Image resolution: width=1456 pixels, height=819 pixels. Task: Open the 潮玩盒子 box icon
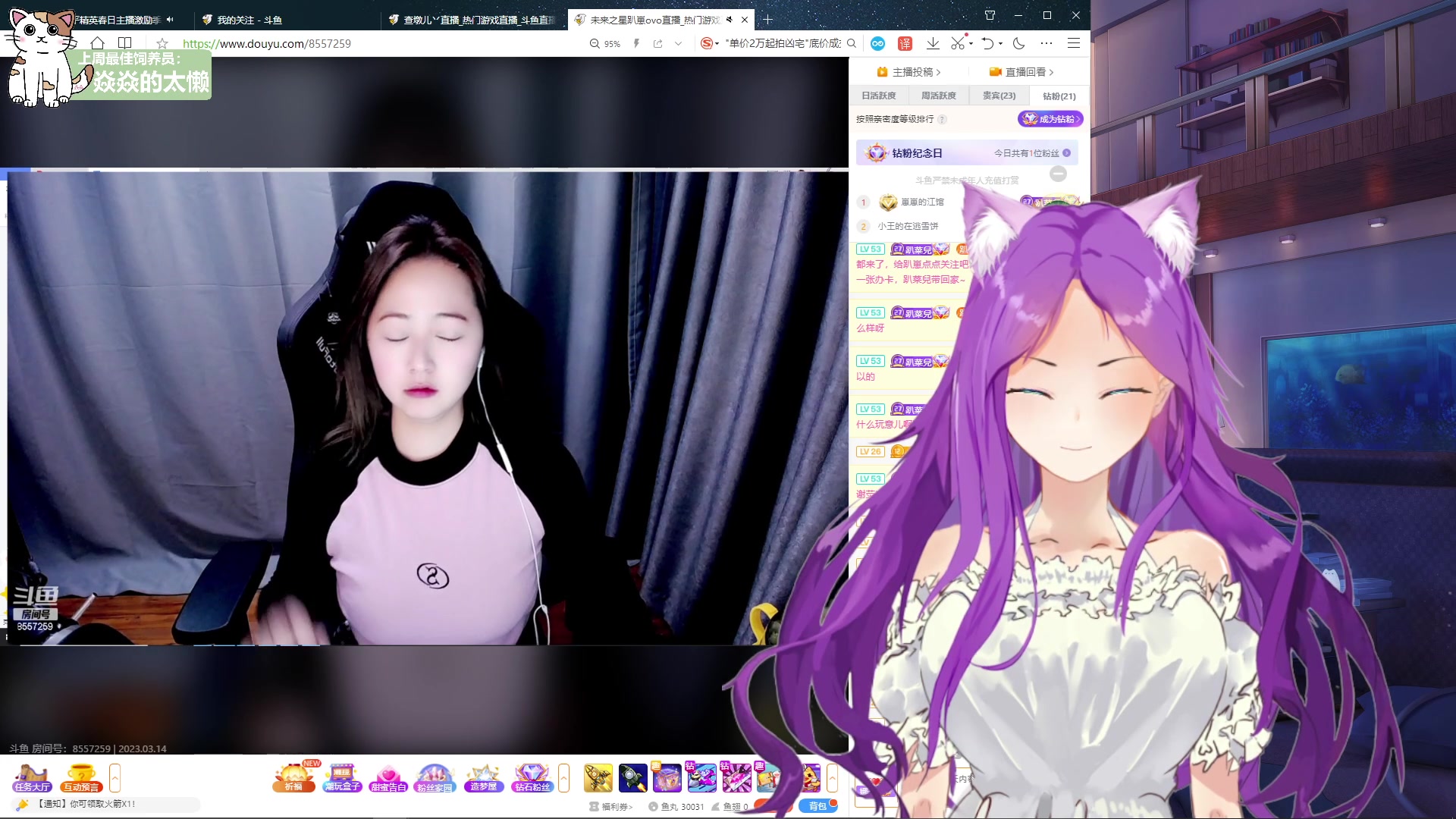tap(342, 778)
